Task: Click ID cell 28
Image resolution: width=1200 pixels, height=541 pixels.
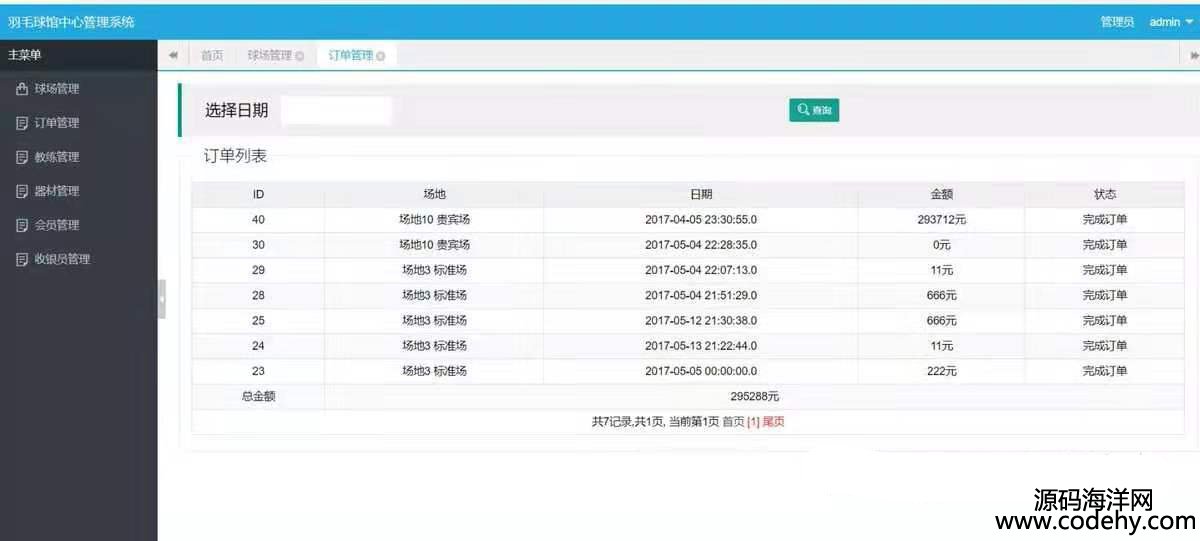Action: [x=258, y=295]
